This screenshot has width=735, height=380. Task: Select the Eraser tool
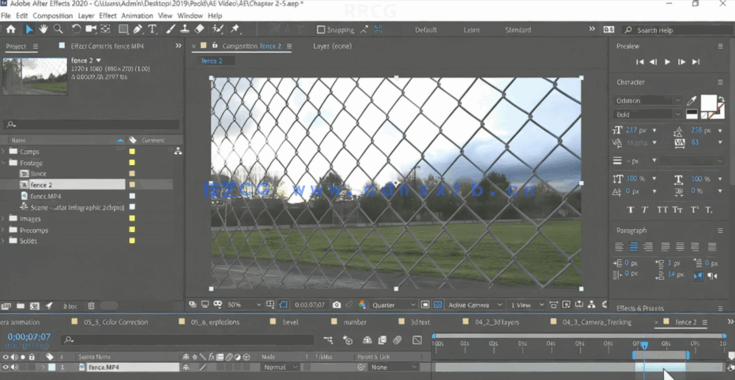[x=199, y=29]
